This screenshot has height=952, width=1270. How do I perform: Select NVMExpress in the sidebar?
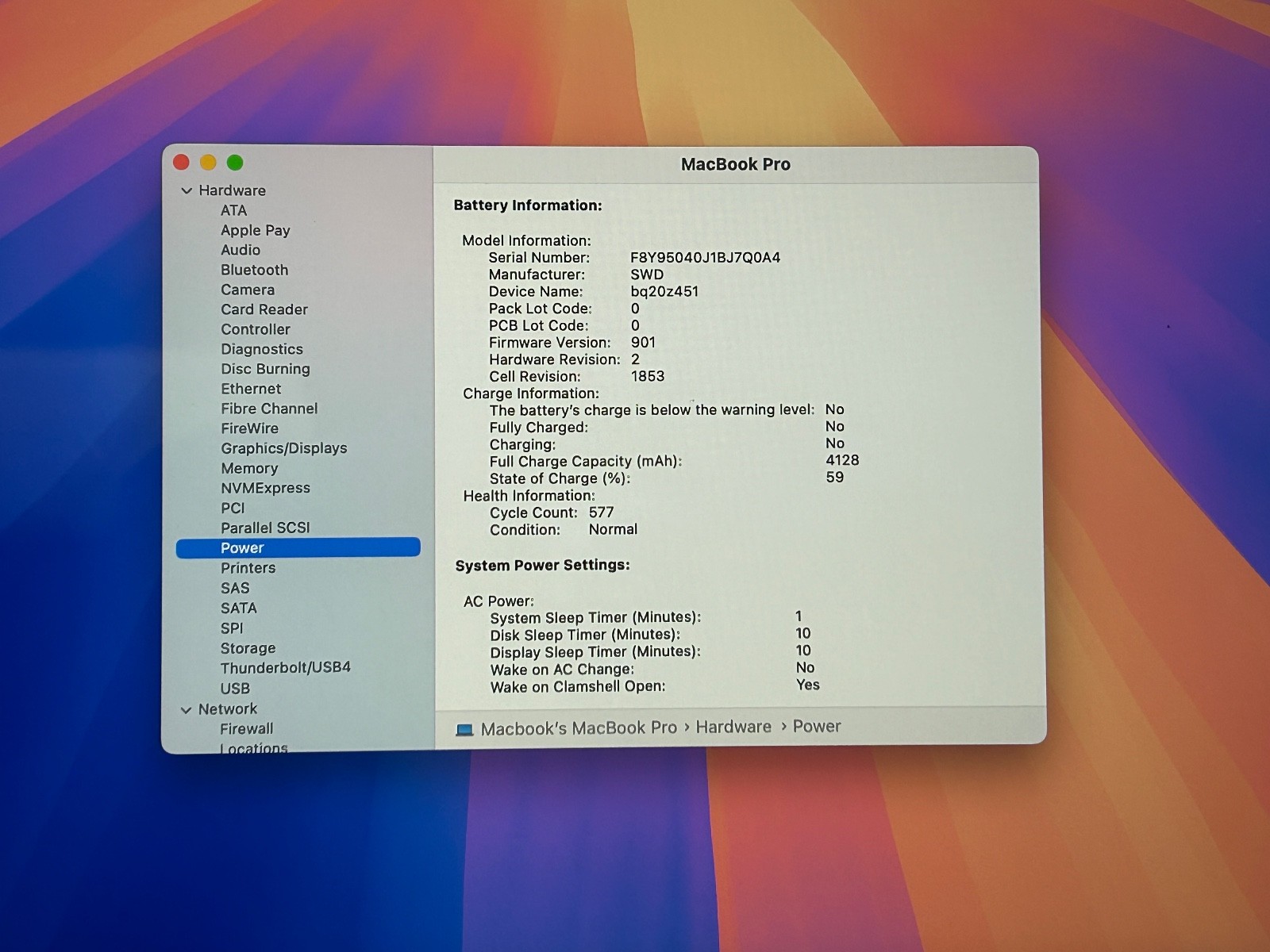pyautogui.click(x=265, y=488)
